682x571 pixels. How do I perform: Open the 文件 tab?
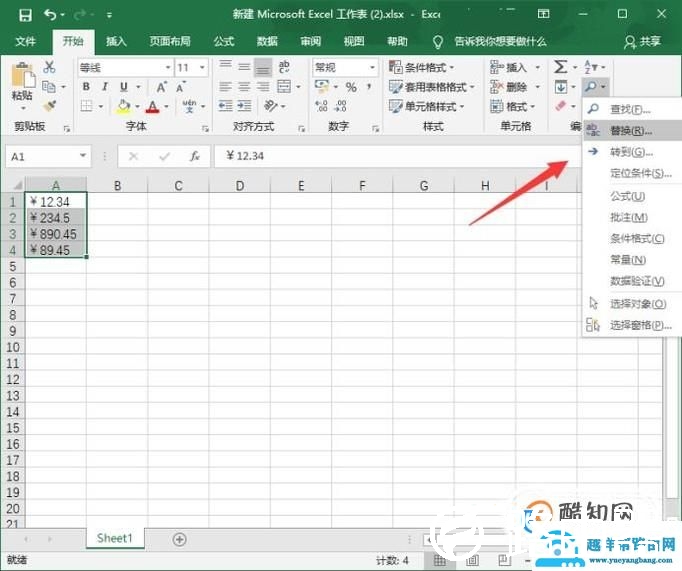25,41
